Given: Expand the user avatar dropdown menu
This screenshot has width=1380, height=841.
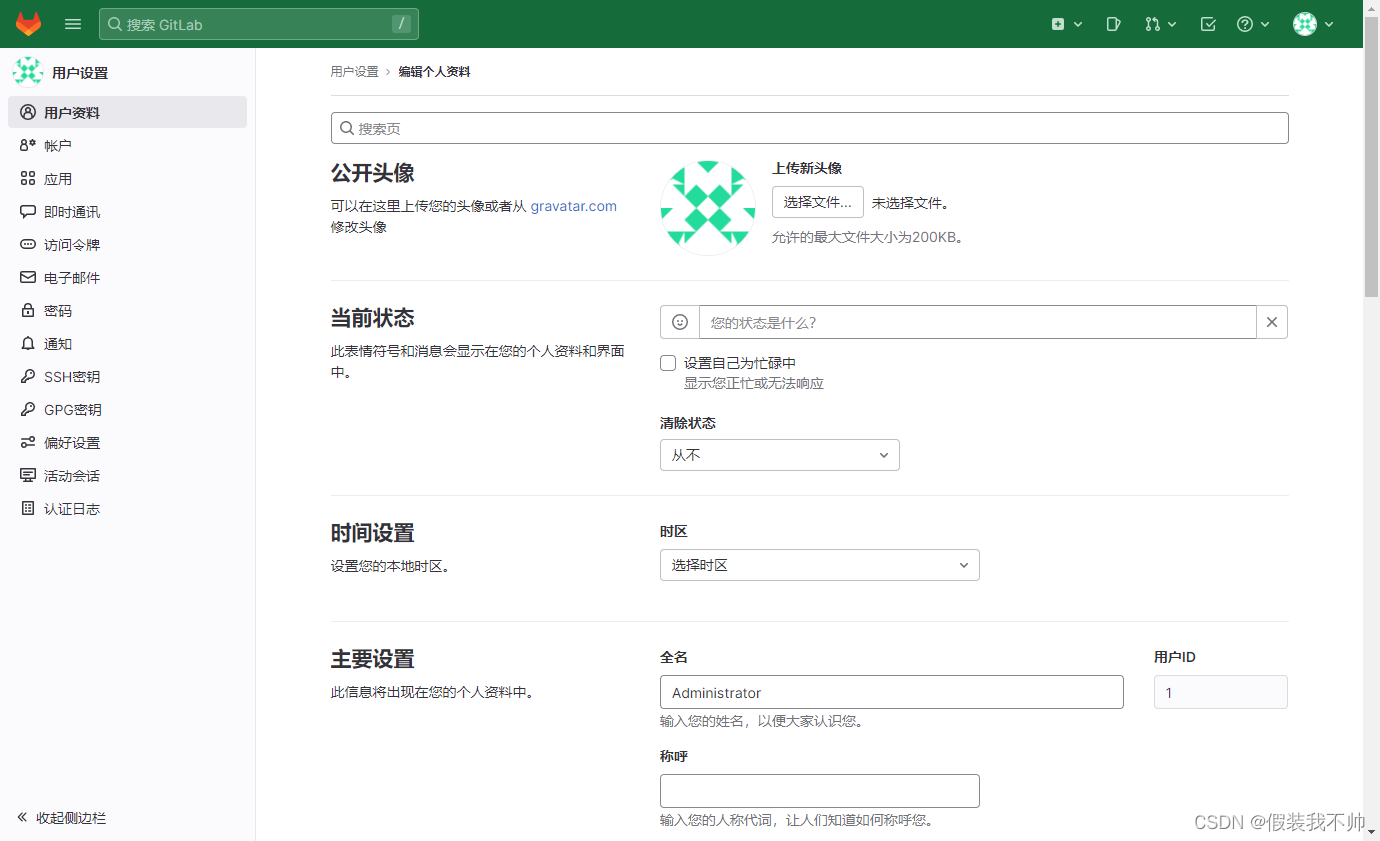Looking at the screenshot, I should (1312, 23).
